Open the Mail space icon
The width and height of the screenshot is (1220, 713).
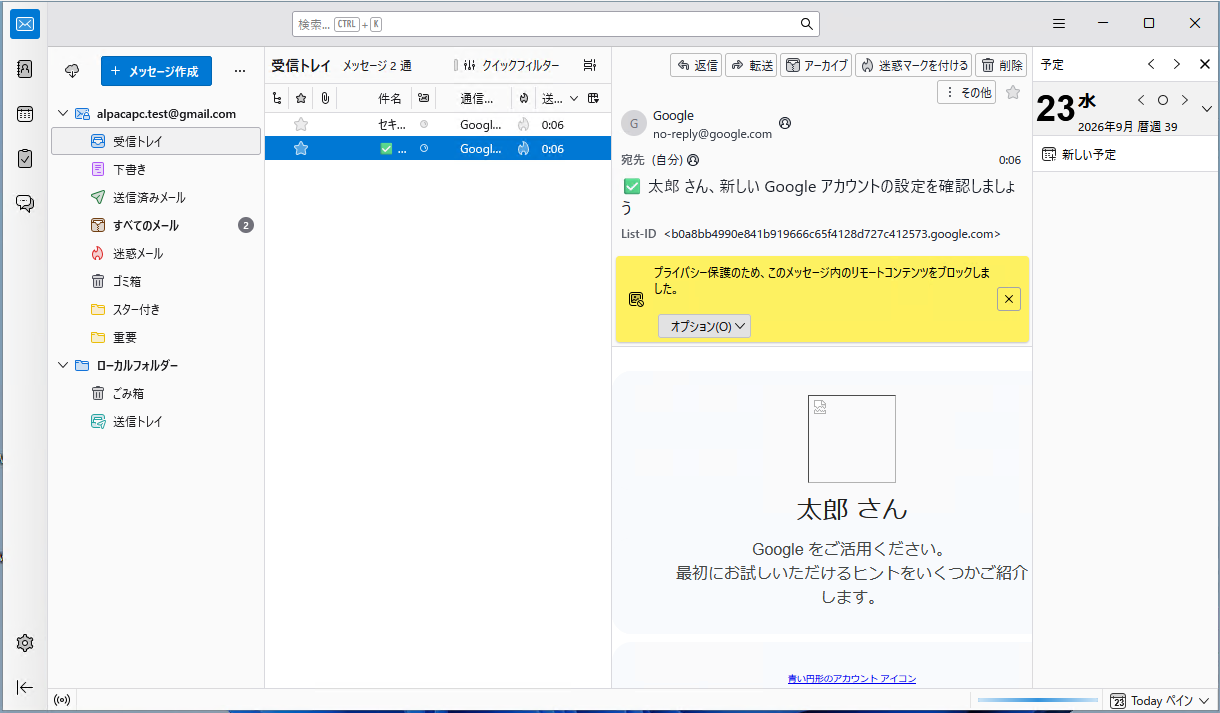coord(25,25)
